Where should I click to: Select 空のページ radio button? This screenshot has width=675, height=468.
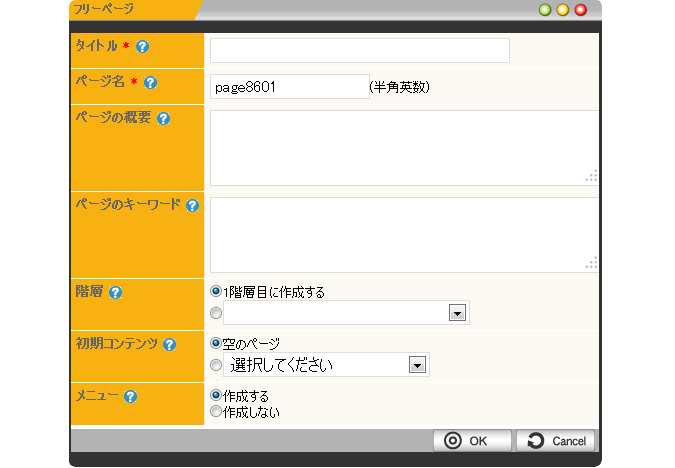click(216, 343)
